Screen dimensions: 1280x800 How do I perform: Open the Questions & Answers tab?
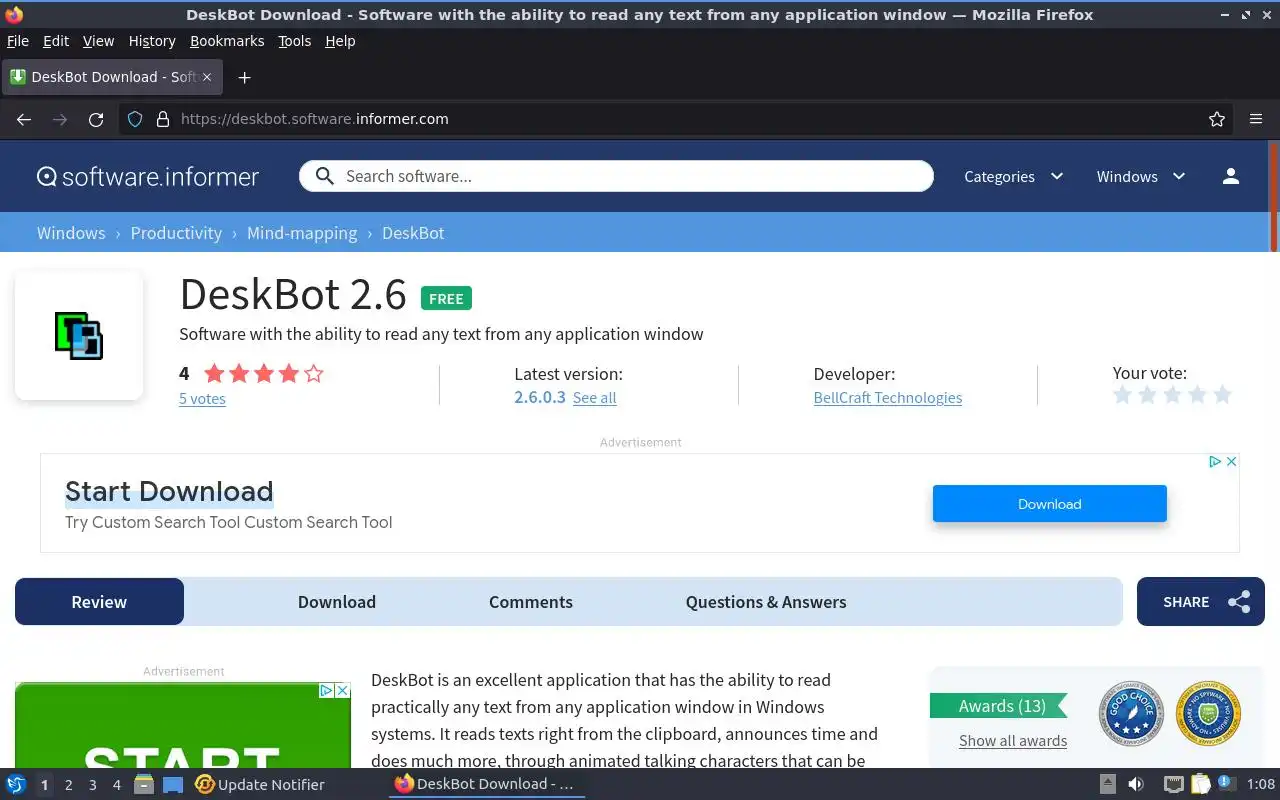[766, 602]
